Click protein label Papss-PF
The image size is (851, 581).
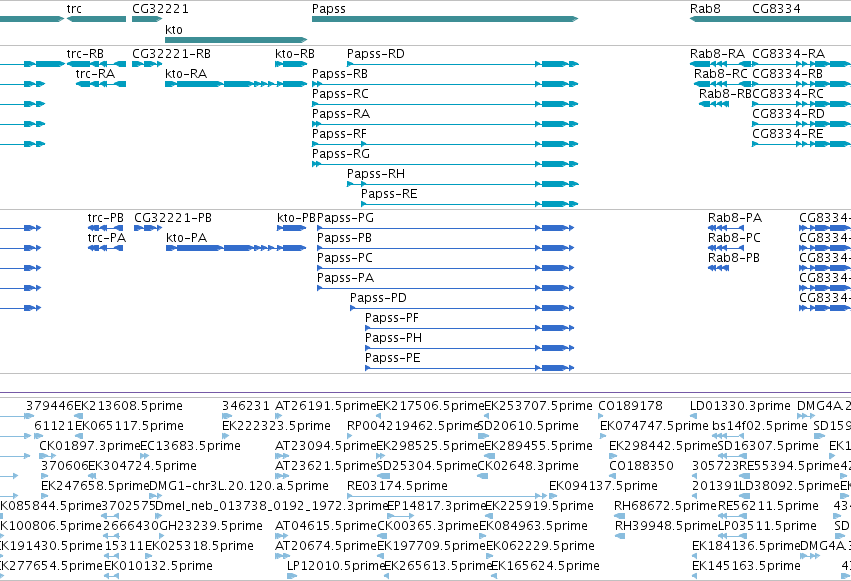point(392,318)
